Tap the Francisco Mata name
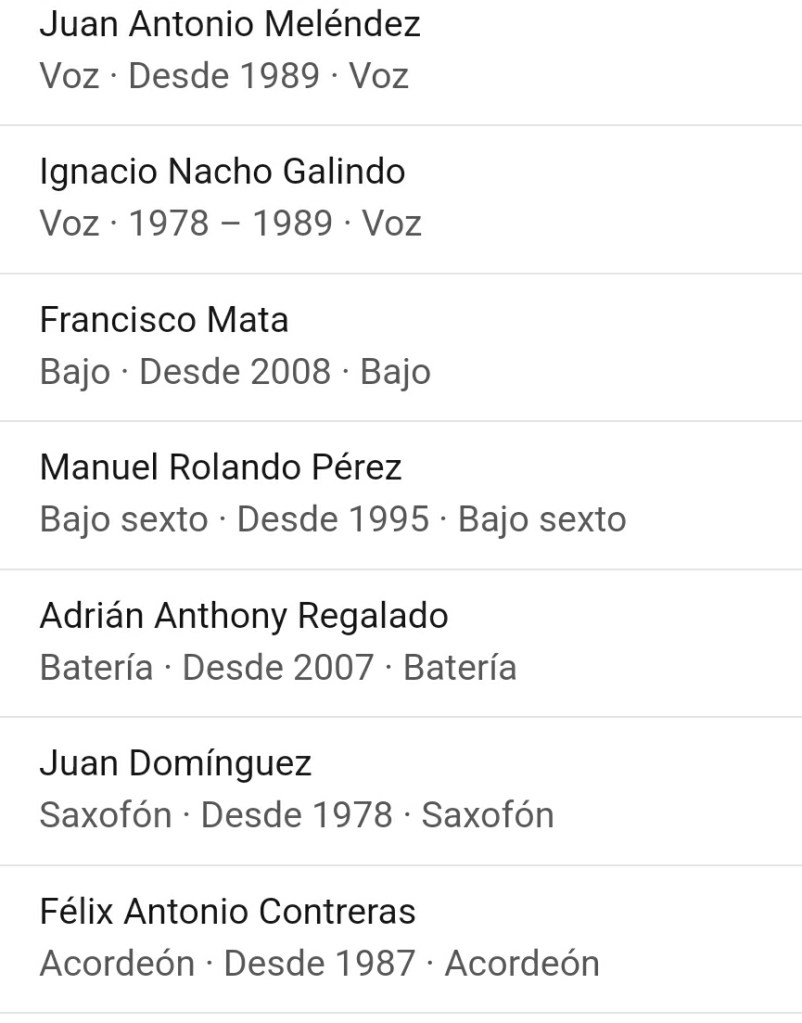This screenshot has width=802, height=1023. pyautogui.click(x=164, y=320)
